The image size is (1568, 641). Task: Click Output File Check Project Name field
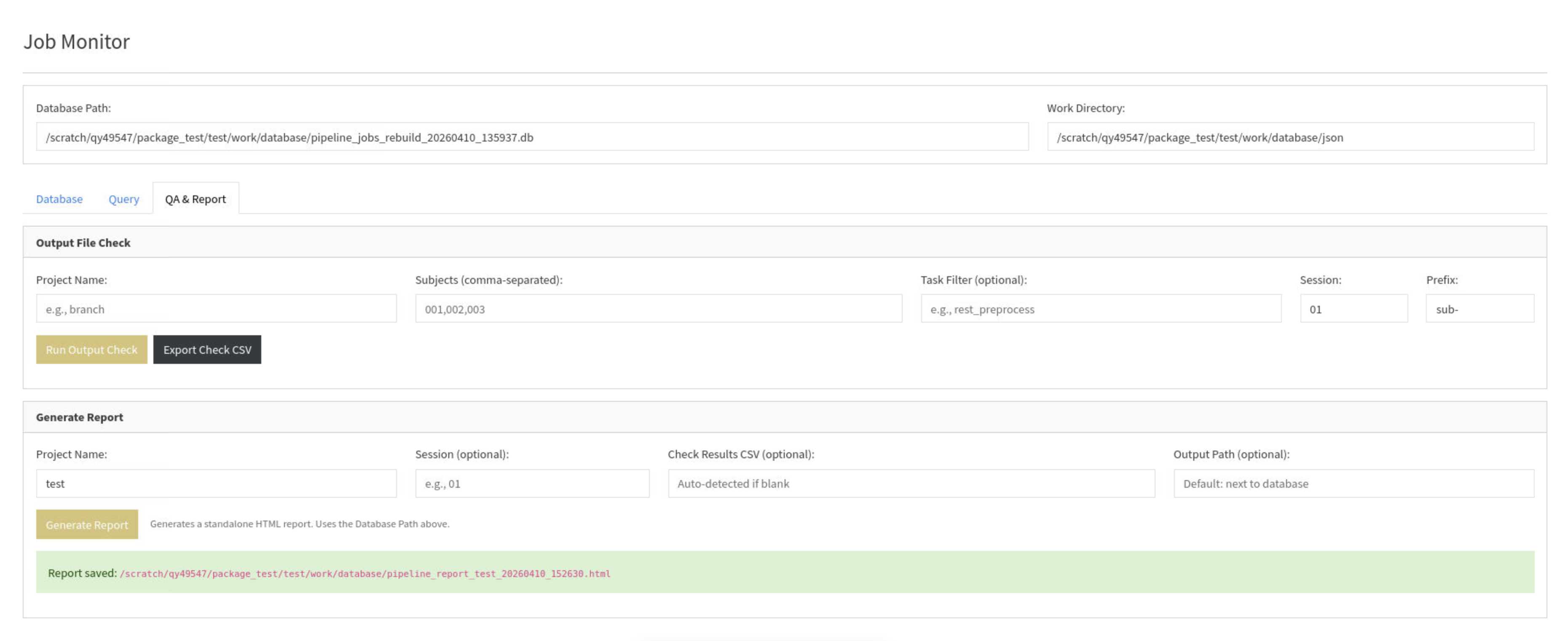[216, 309]
